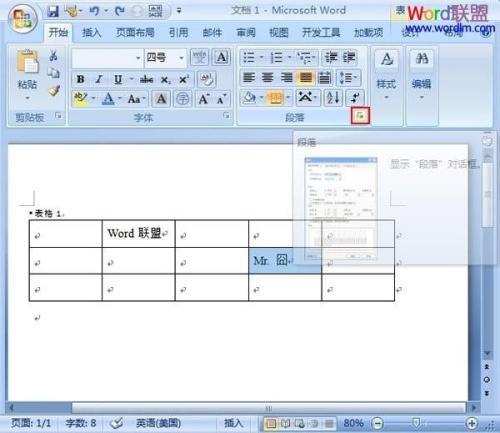
Task: Click the Save icon in quick access toolbar
Action: pyautogui.click(x=53, y=11)
